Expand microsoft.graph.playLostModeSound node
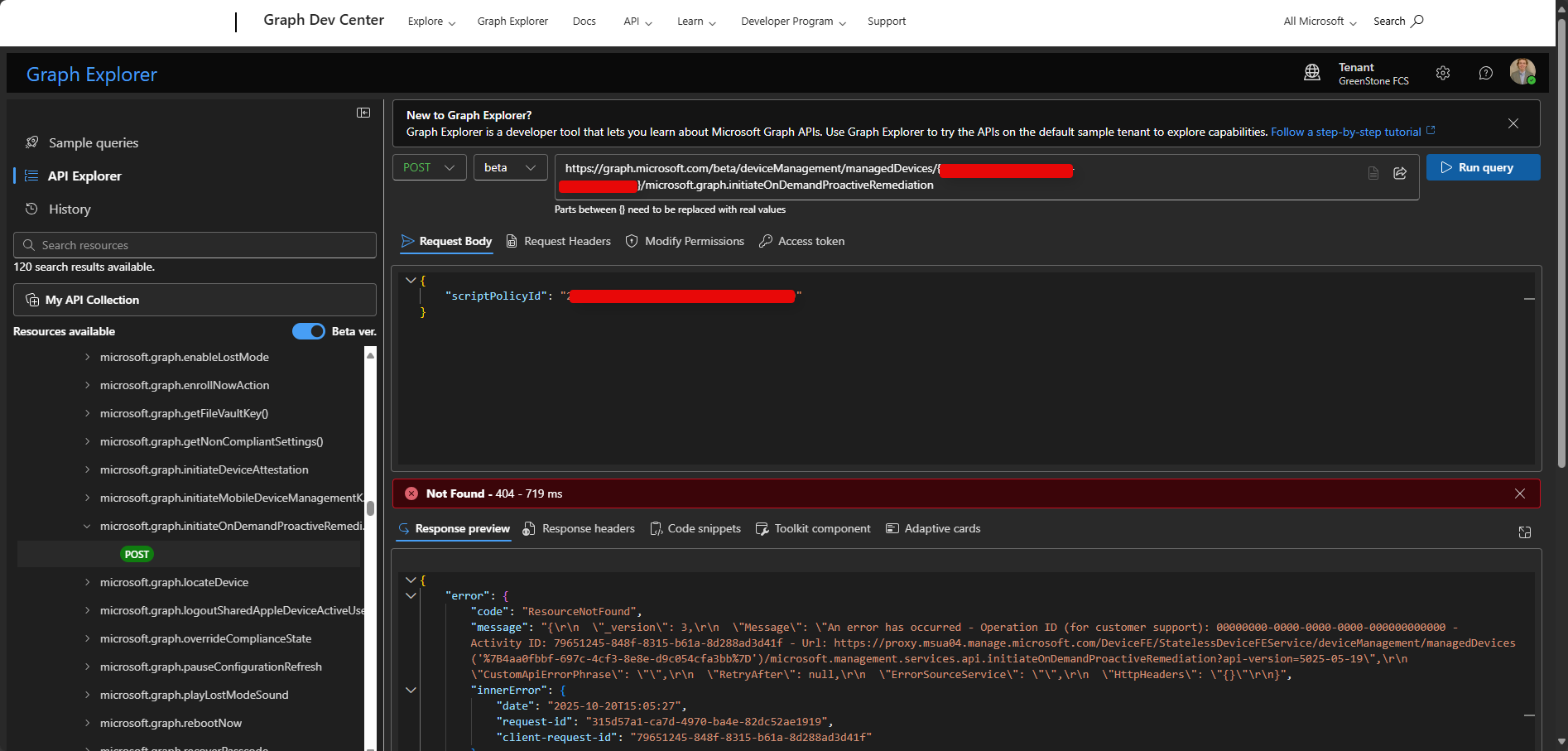This screenshot has width=1568, height=751. click(x=87, y=695)
